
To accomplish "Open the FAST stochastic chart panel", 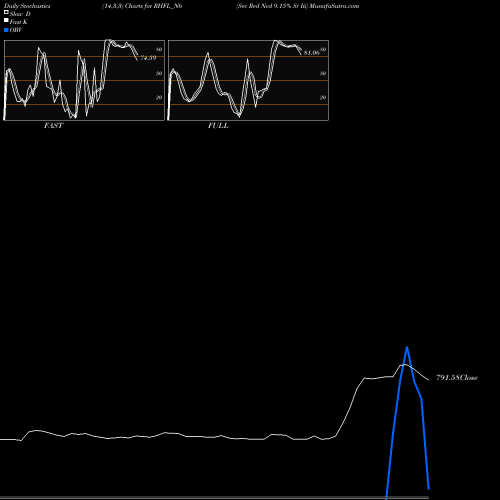I will [x=84, y=80].
